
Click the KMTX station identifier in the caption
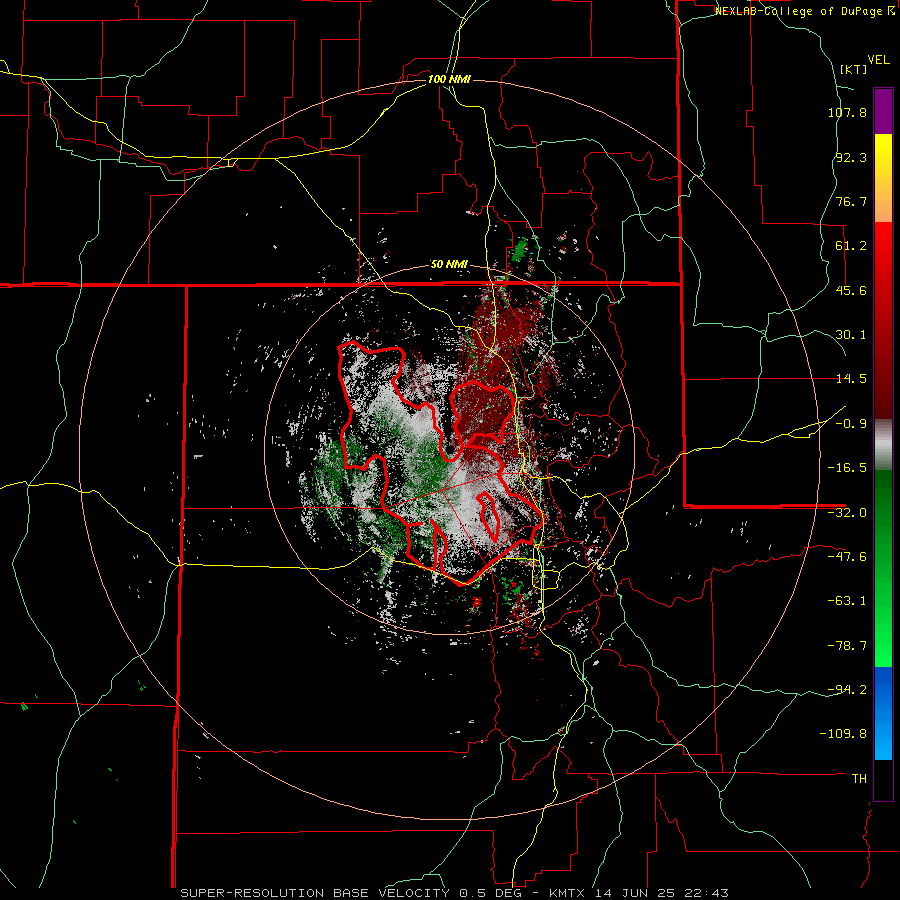point(568,893)
